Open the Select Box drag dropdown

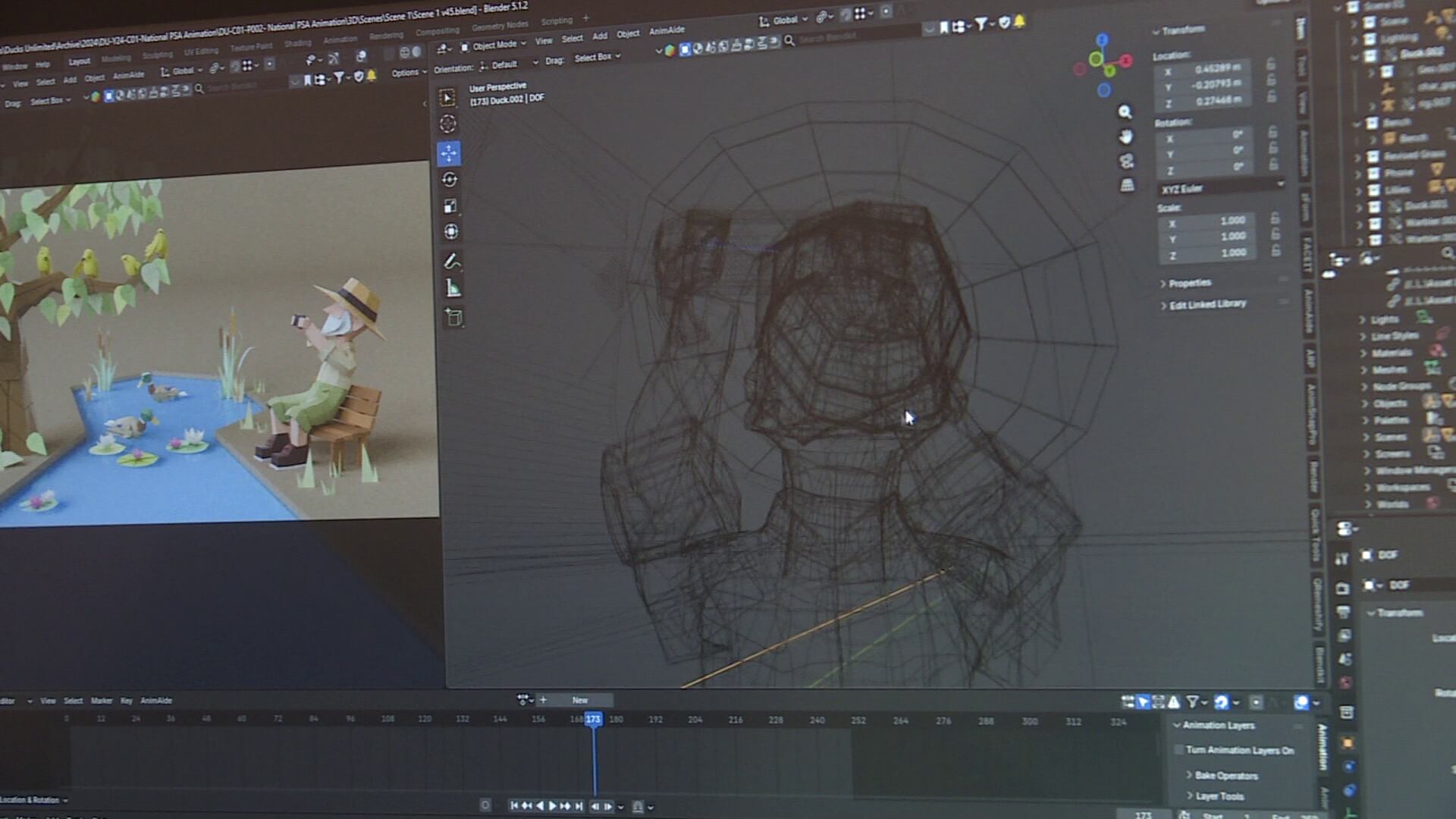pos(597,58)
